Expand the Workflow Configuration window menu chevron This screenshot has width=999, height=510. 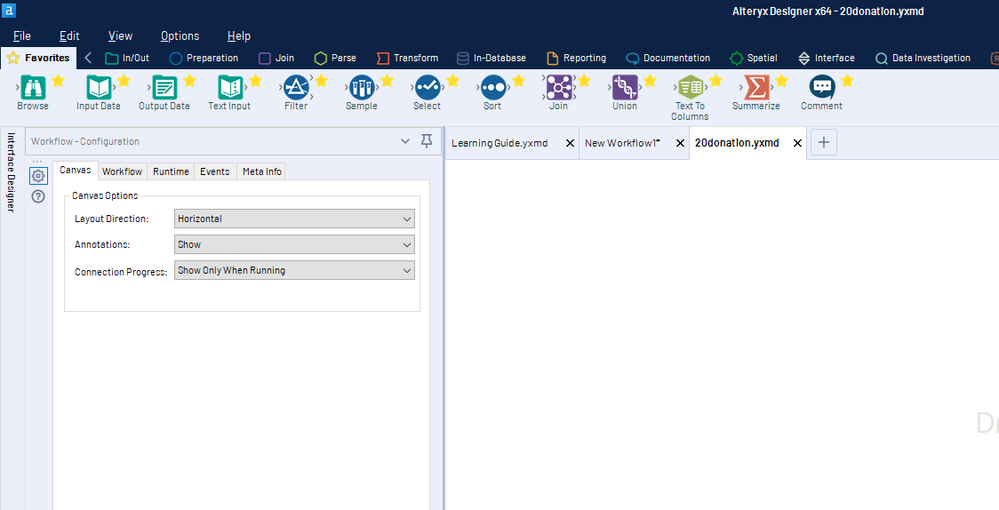(x=405, y=141)
